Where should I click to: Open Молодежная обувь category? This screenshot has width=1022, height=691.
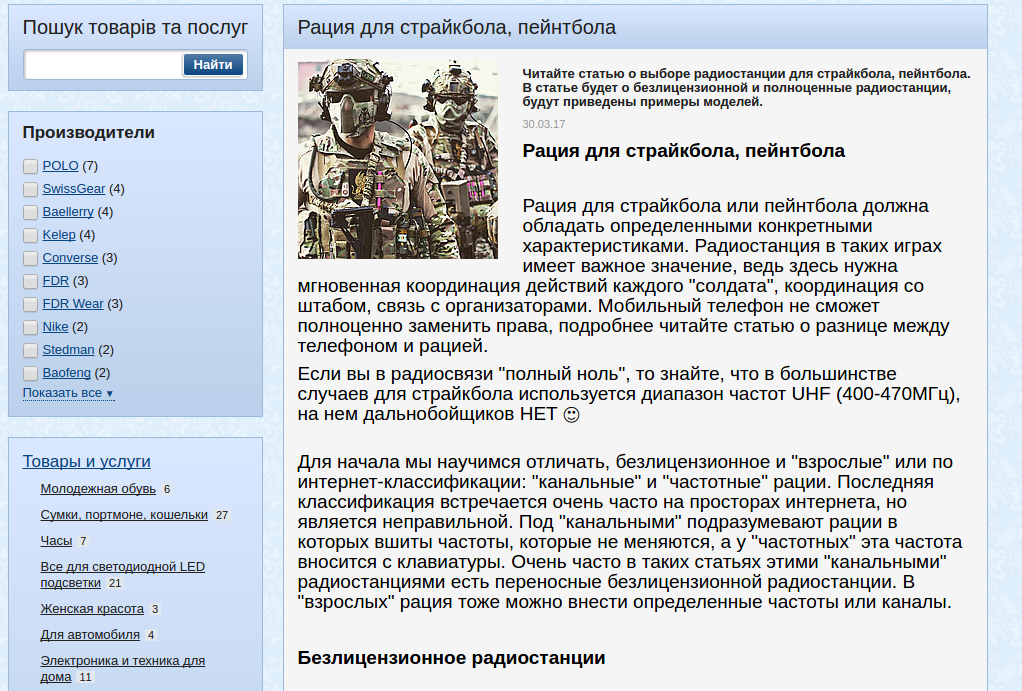[98, 489]
